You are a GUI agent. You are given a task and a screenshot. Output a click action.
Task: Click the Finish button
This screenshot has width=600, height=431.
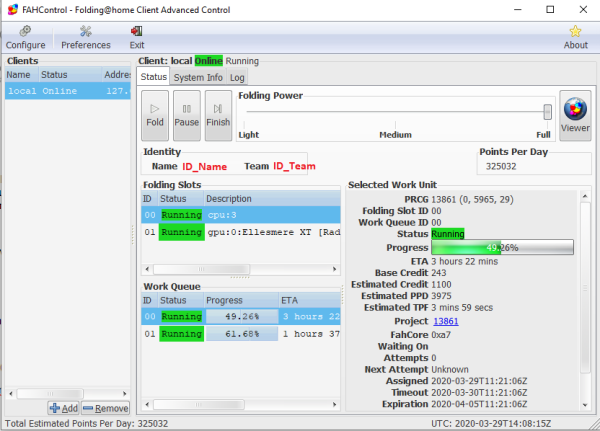click(218, 113)
